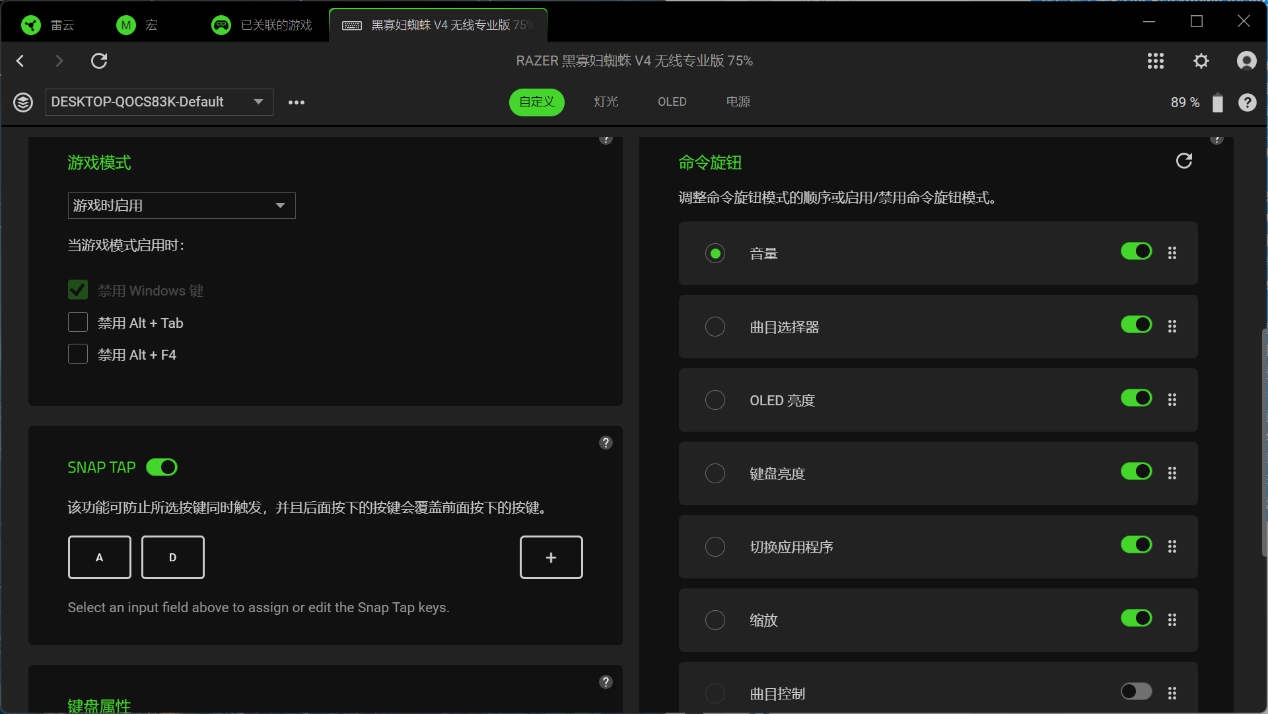Open the apps grid launcher icon
The image size is (1268, 714).
pyautogui.click(x=1156, y=61)
